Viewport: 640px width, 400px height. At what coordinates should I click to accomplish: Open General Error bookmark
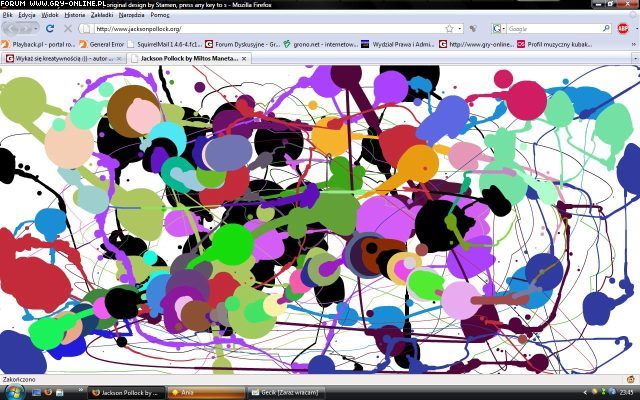pos(102,44)
